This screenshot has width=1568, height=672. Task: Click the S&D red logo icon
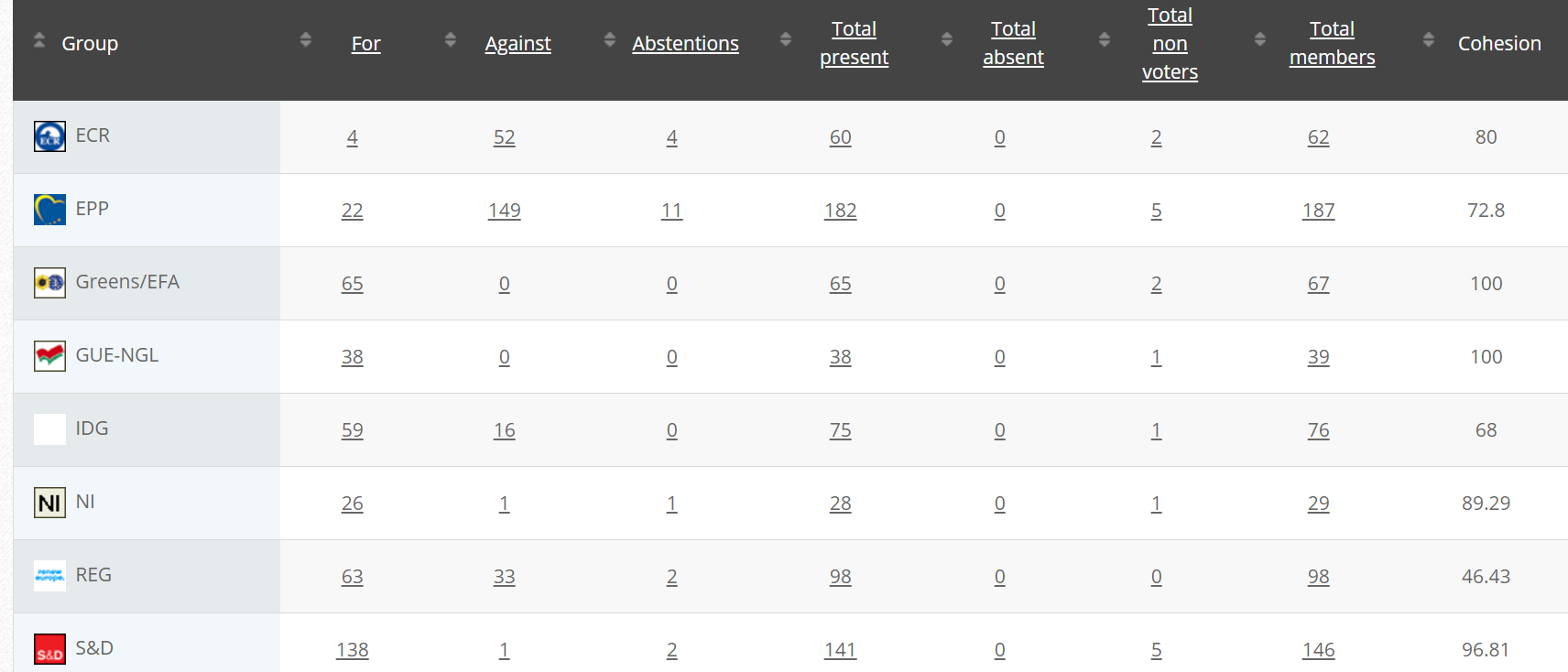[x=49, y=649]
